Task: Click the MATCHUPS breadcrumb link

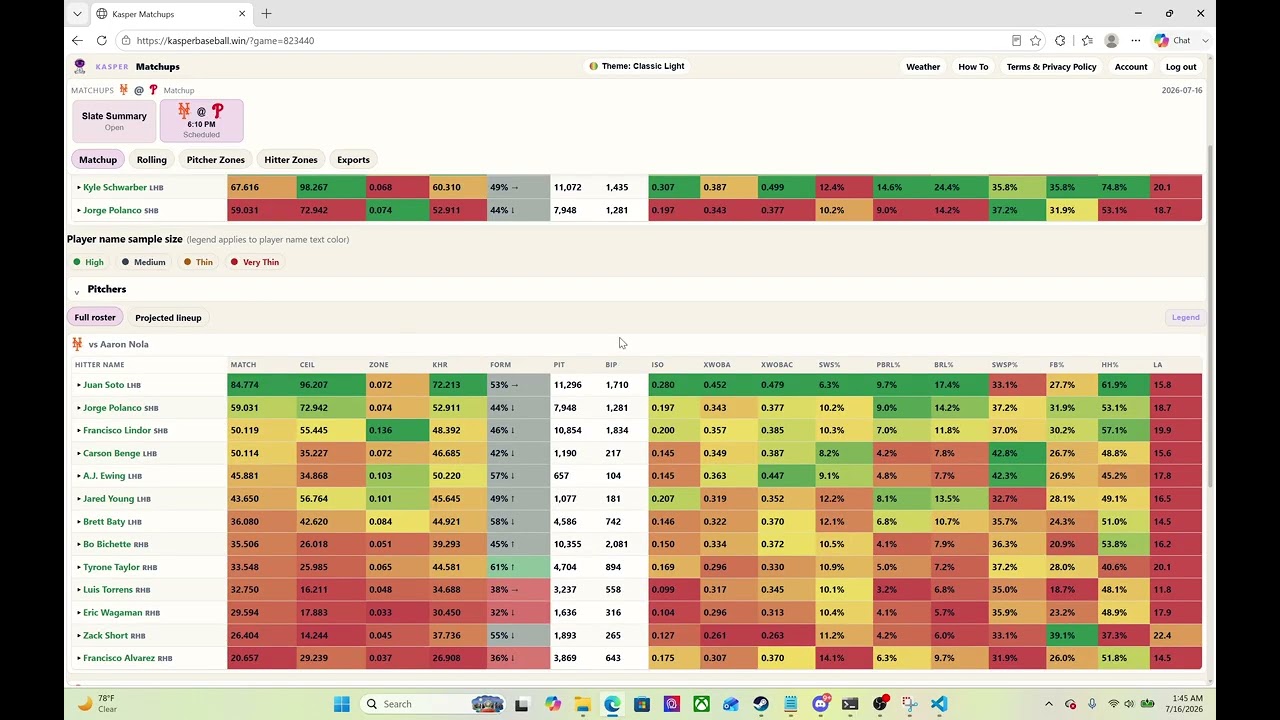Action: pyautogui.click(x=92, y=90)
